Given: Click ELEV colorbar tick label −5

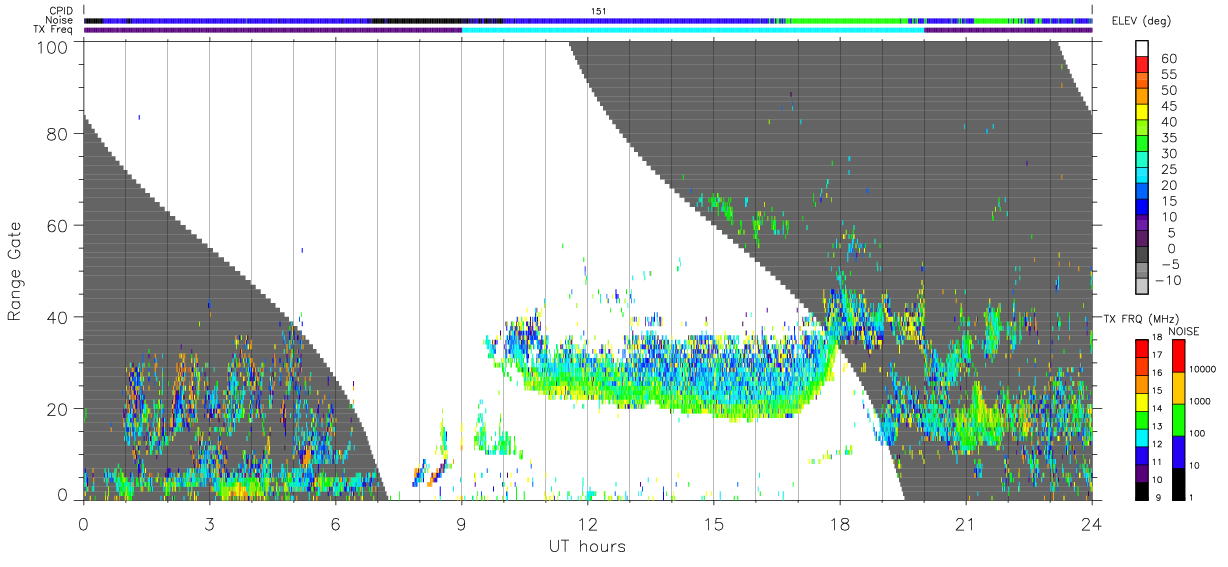Looking at the screenshot, I should point(1169,265).
